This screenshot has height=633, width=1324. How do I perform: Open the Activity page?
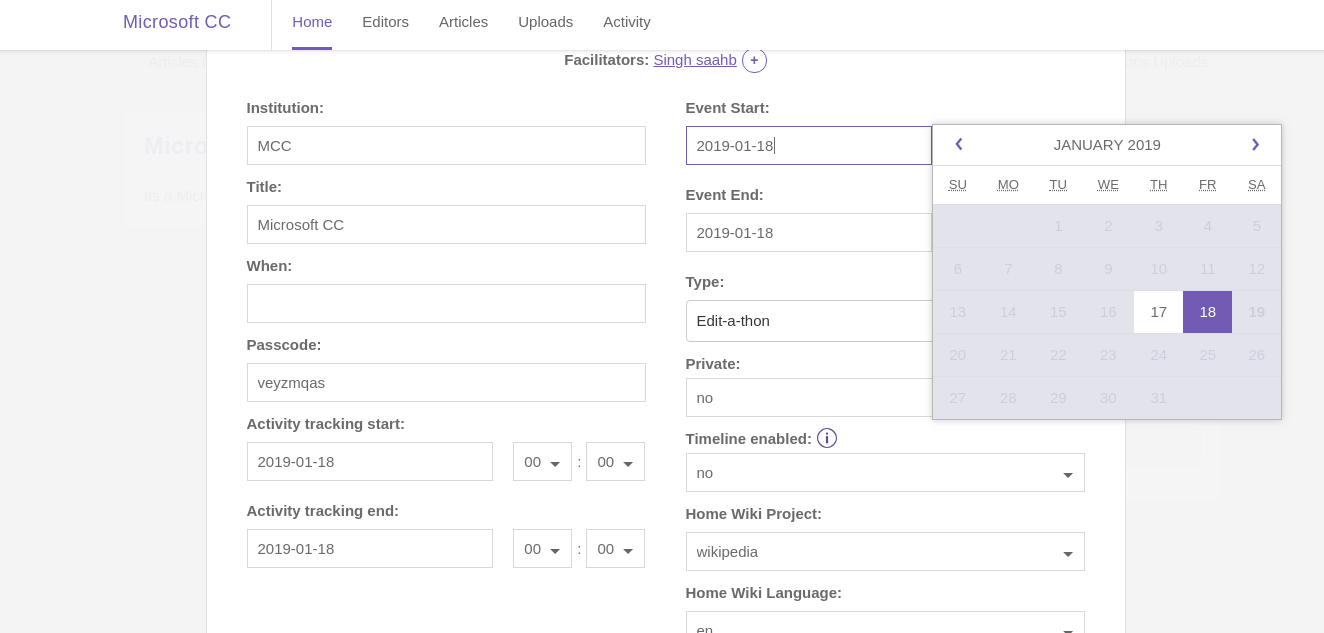pyautogui.click(x=627, y=22)
